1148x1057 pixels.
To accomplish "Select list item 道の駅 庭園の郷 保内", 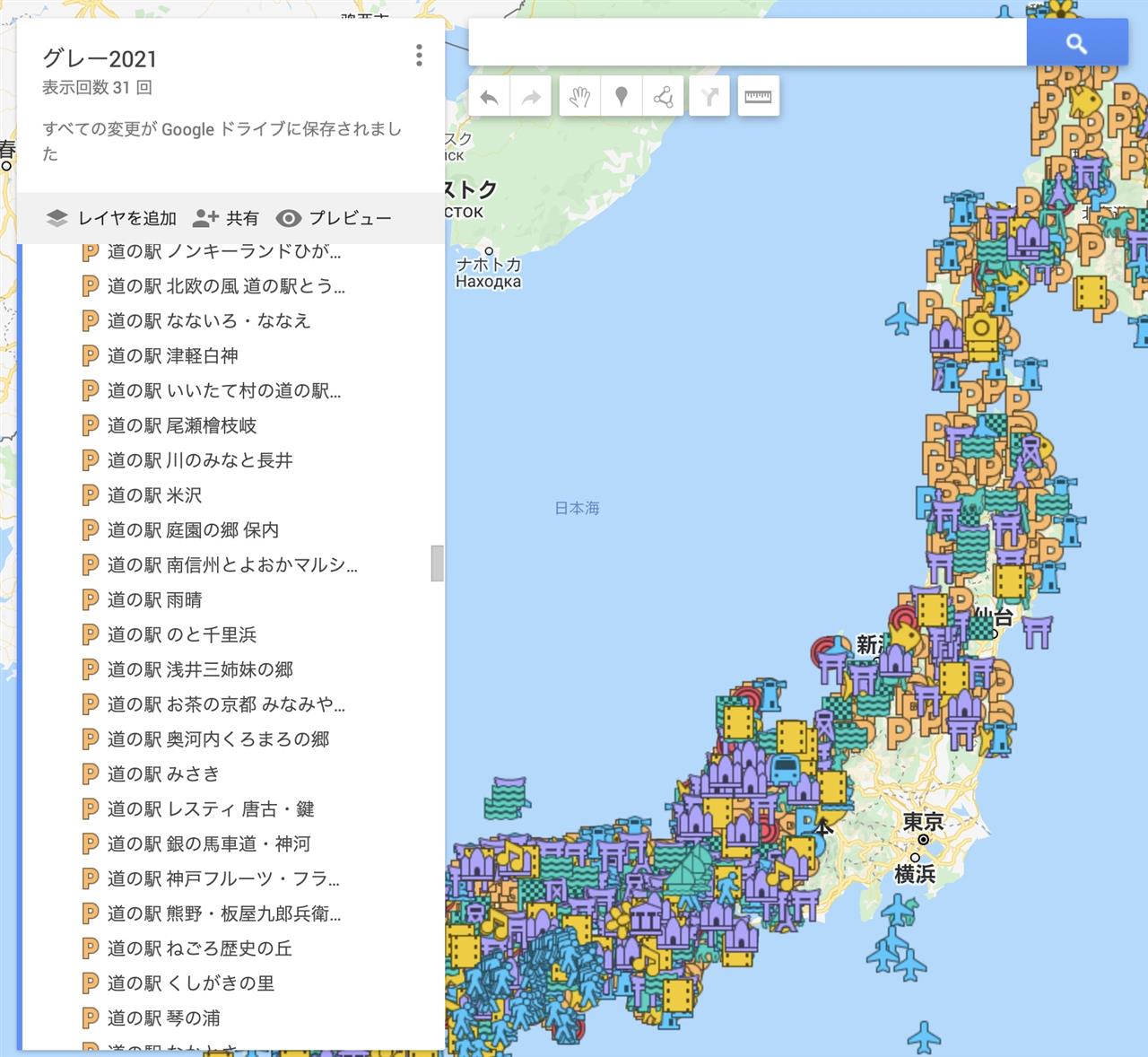I will pyautogui.click(x=193, y=530).
